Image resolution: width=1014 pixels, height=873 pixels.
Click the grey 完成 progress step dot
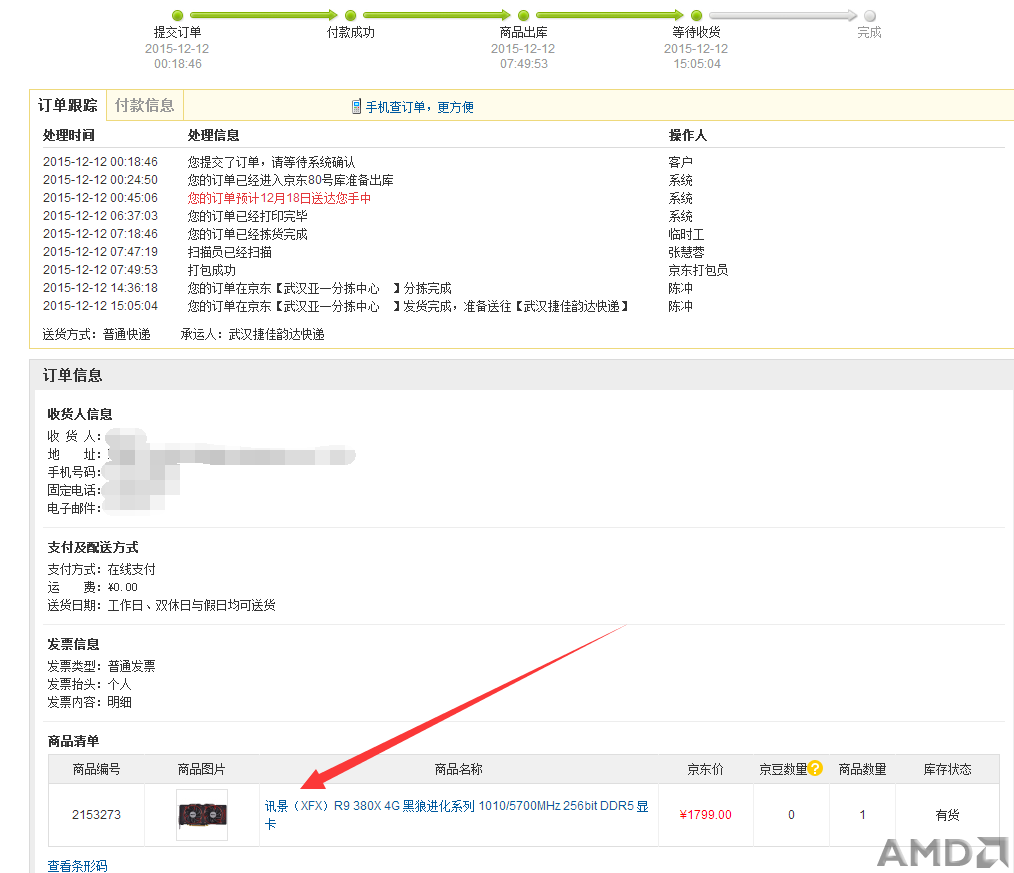(870, 16)
